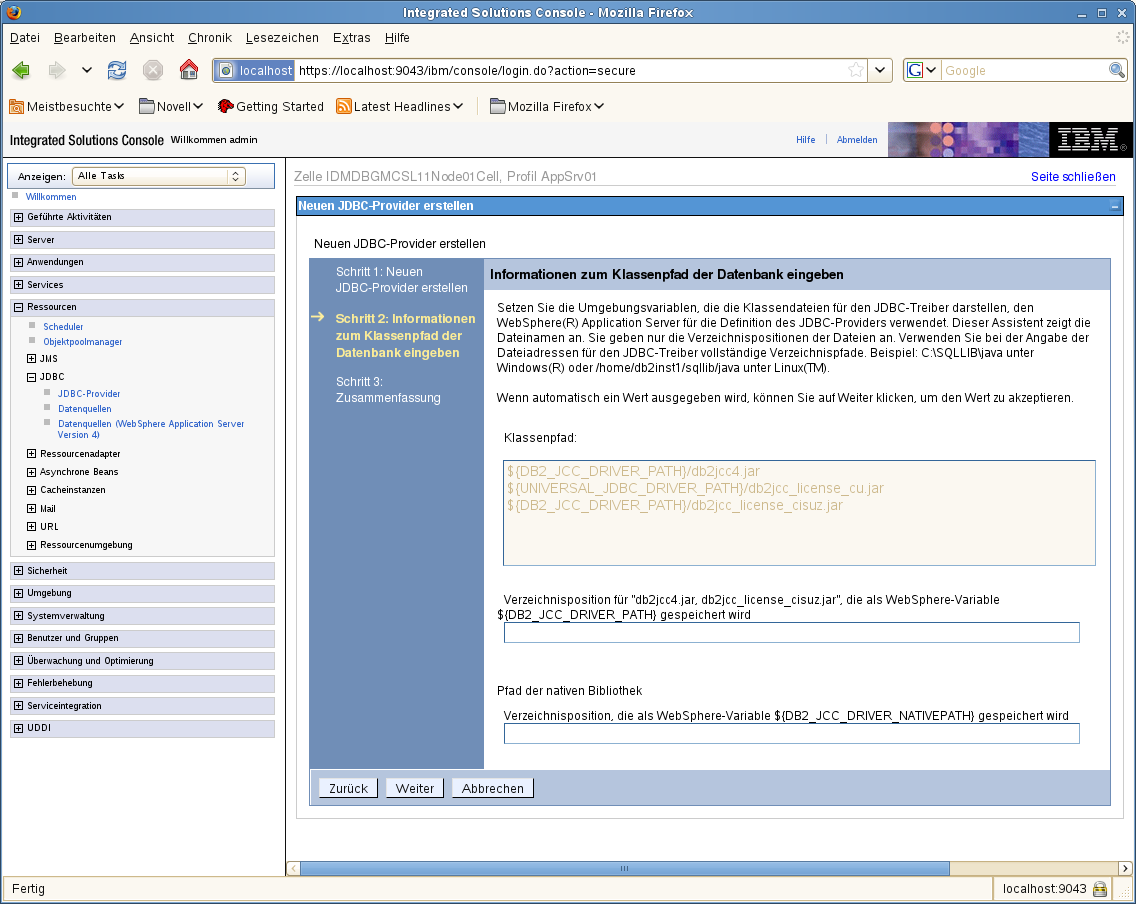Open the Extras menu
Image resolution: width=1136 pixels, height=904 pixels.
tap(351, 38)
